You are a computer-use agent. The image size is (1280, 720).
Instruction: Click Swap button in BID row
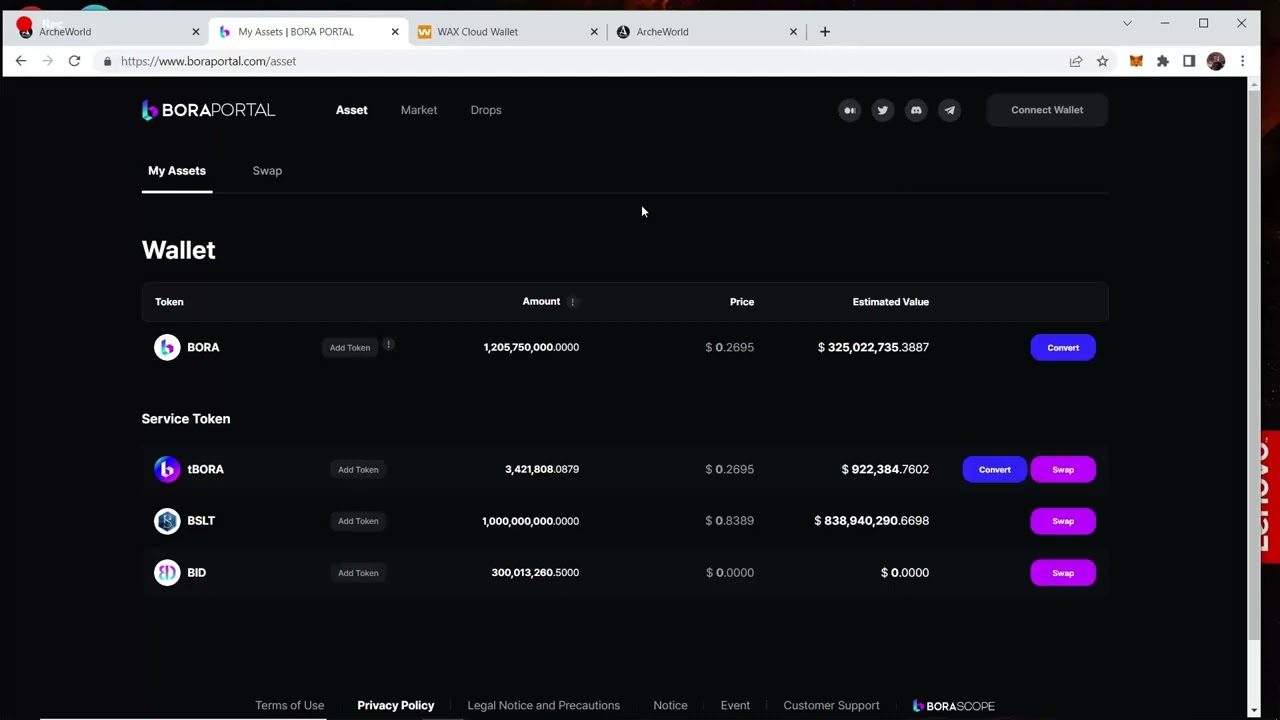(x=1063, y=573)
